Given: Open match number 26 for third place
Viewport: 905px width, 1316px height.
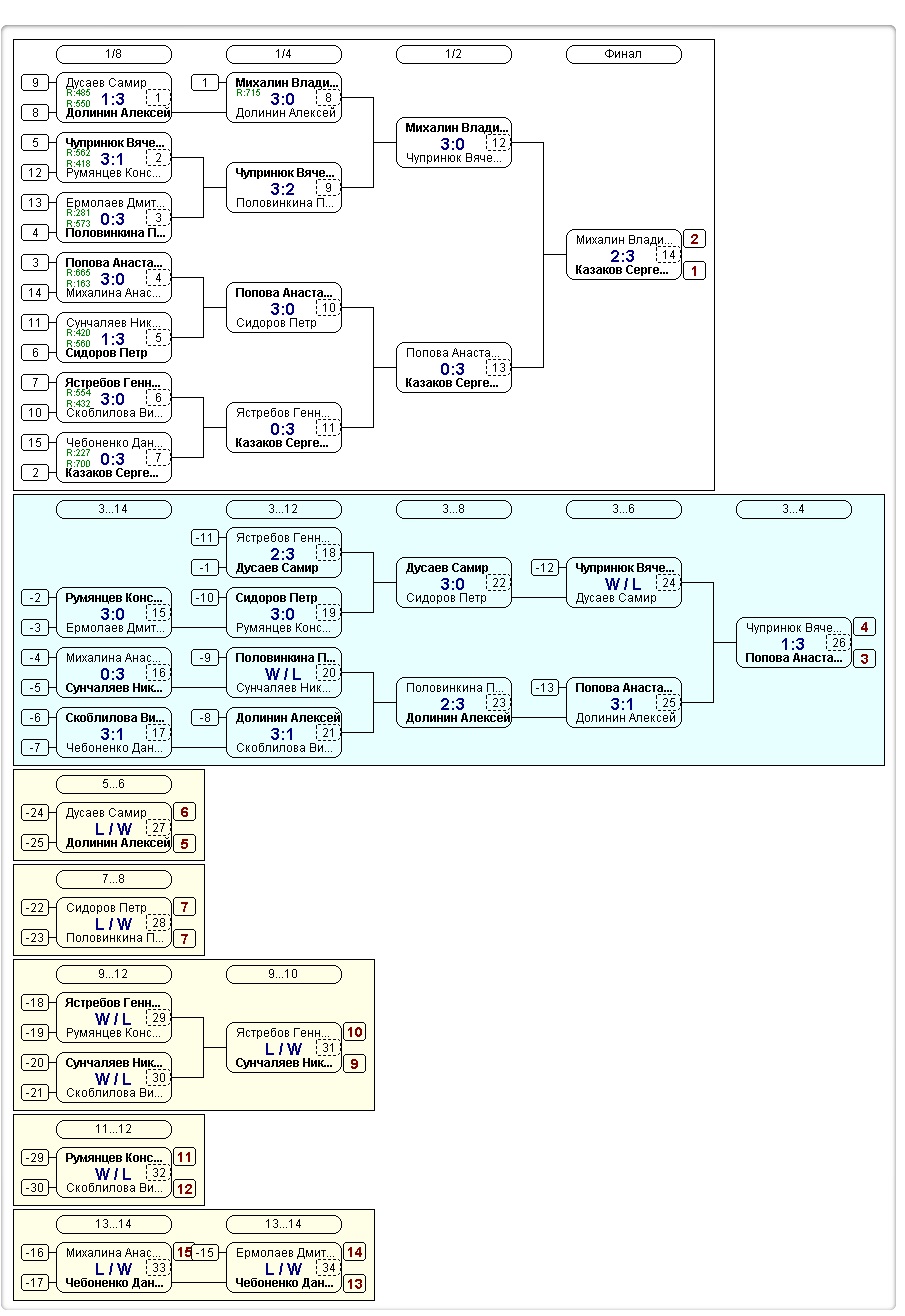Looking at the screenshot, I should (837, 643).
